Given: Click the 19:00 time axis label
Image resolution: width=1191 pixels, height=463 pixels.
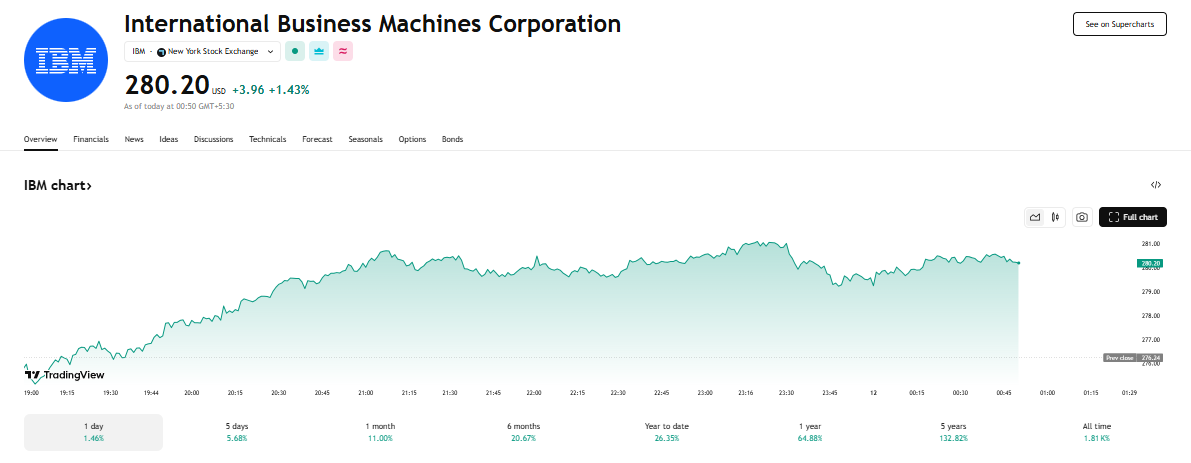Looking at the screenshot, I should tap(32, 392).
